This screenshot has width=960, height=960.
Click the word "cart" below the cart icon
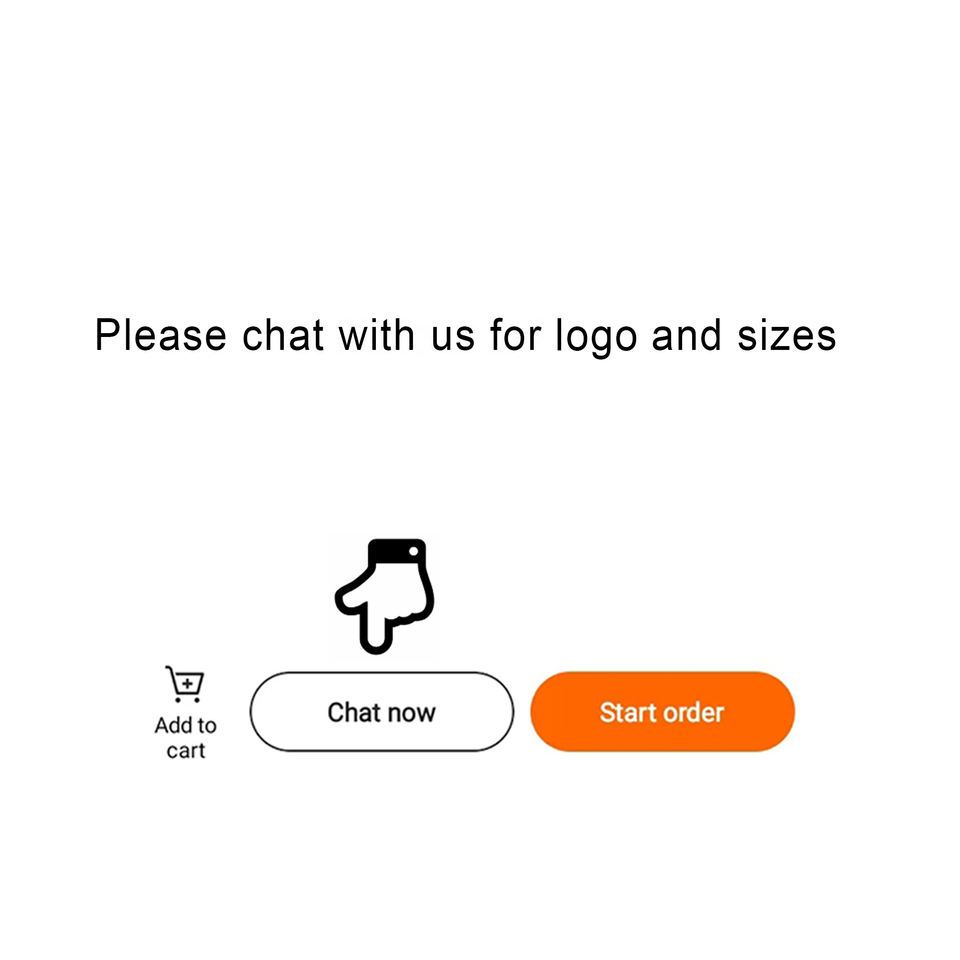186,751
